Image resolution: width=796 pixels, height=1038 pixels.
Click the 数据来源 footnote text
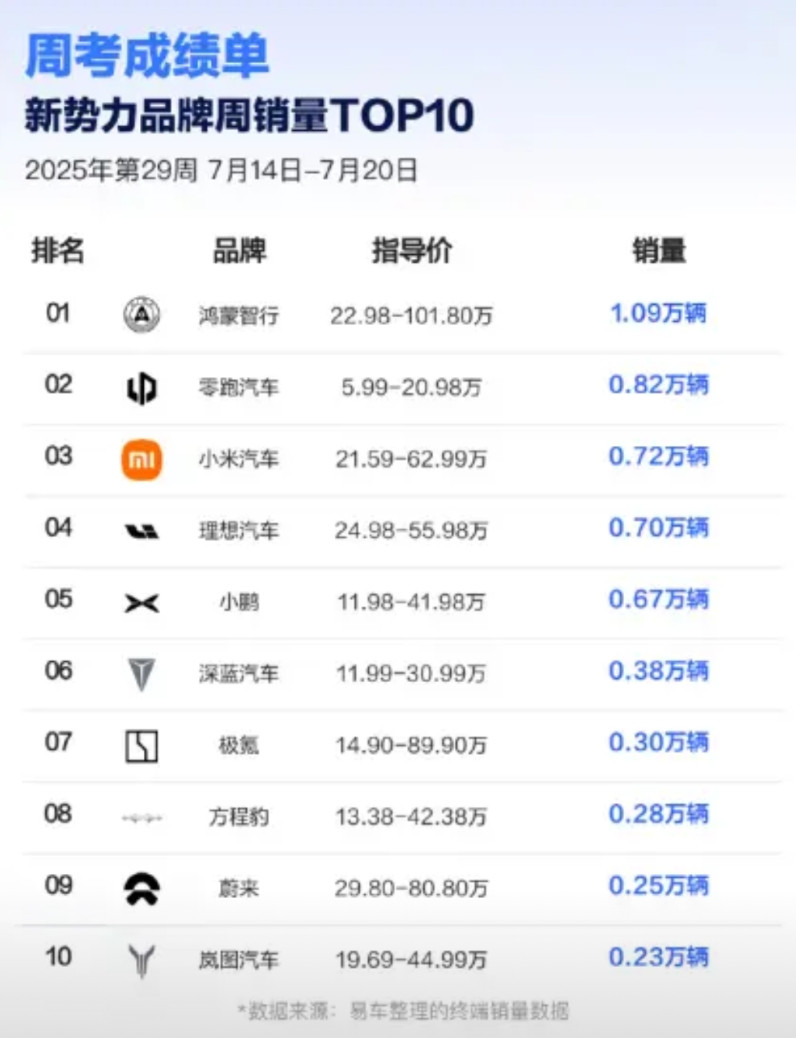[x=403, y=1011]
